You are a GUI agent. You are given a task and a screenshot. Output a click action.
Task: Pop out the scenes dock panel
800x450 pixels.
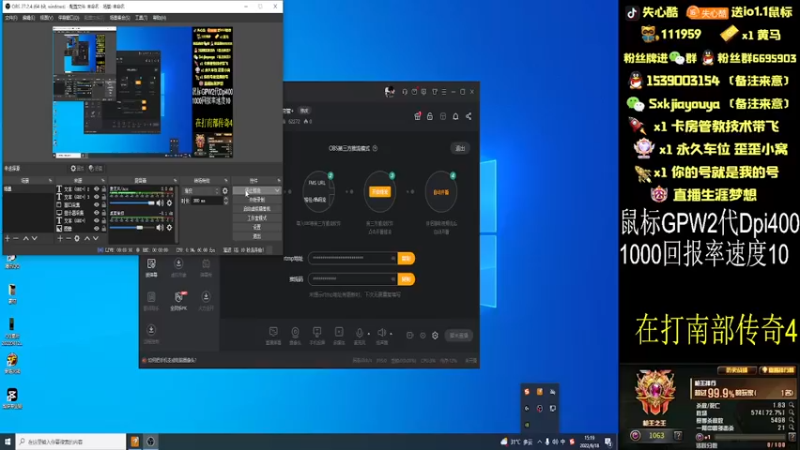tap(50, 181)
